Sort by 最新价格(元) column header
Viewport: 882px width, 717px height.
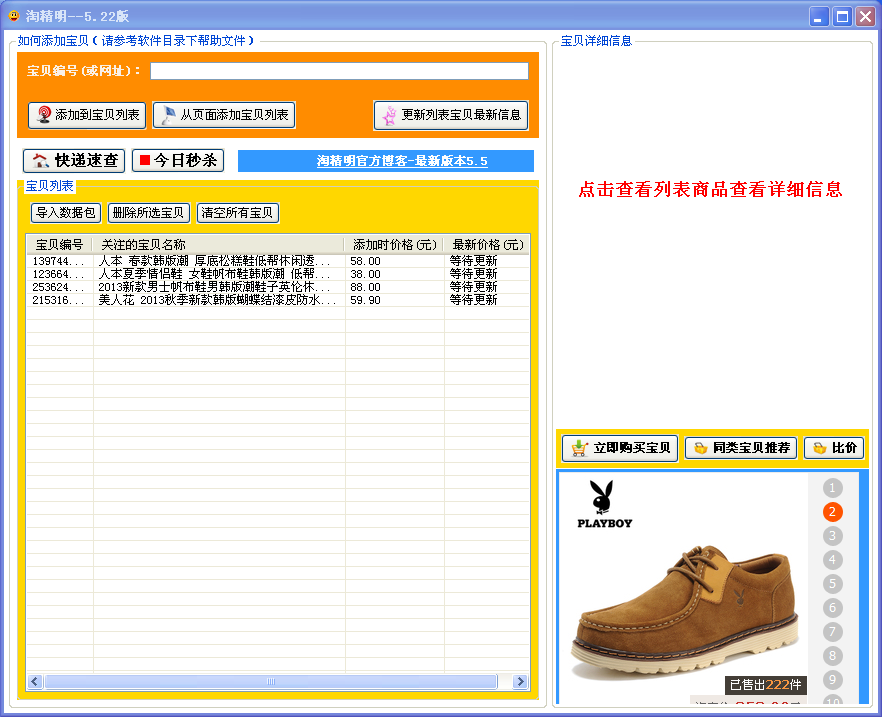coord(487,245)
